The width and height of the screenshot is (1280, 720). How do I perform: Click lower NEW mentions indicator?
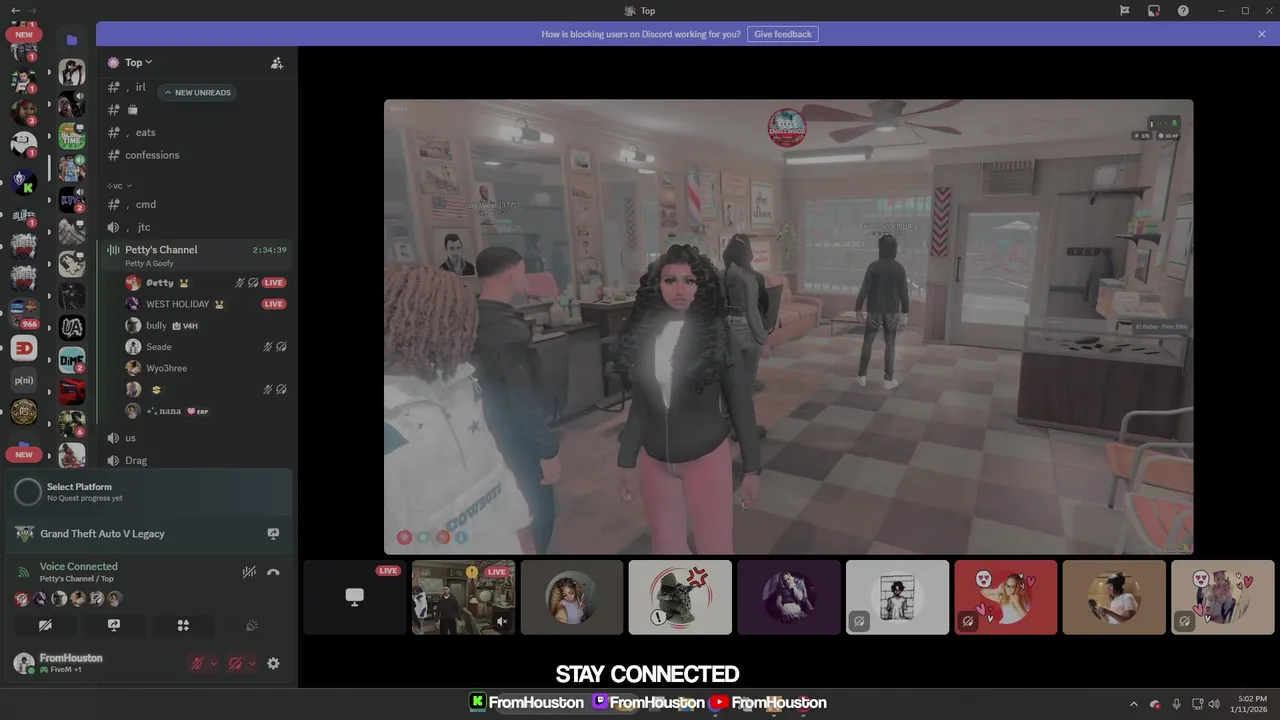tap(24, 454)
